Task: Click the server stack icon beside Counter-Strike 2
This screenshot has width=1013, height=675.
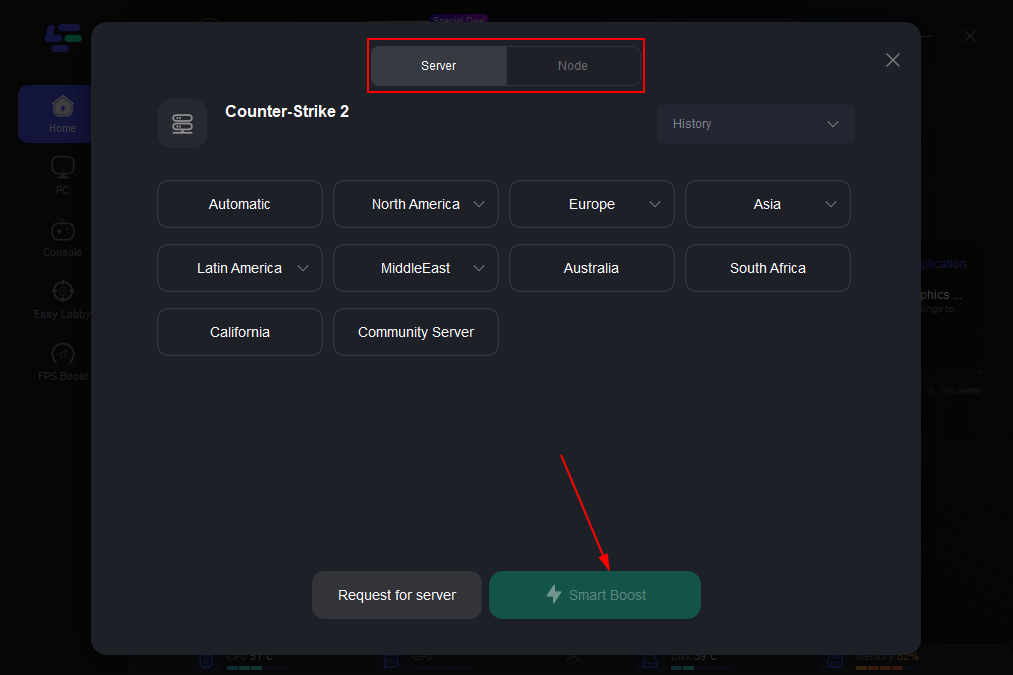Action: (182, 123)
